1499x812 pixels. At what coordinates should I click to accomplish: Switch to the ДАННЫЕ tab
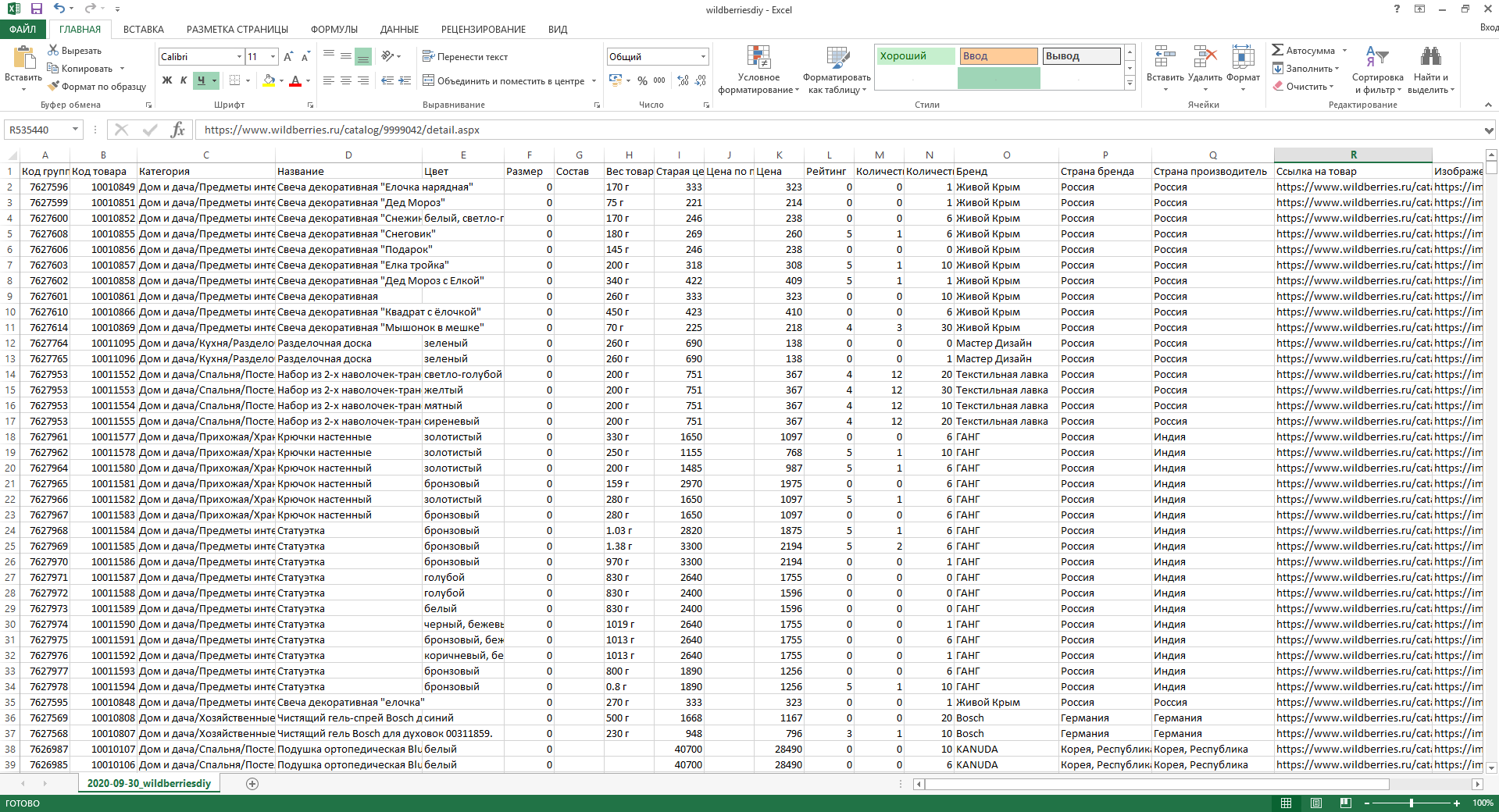399,29
